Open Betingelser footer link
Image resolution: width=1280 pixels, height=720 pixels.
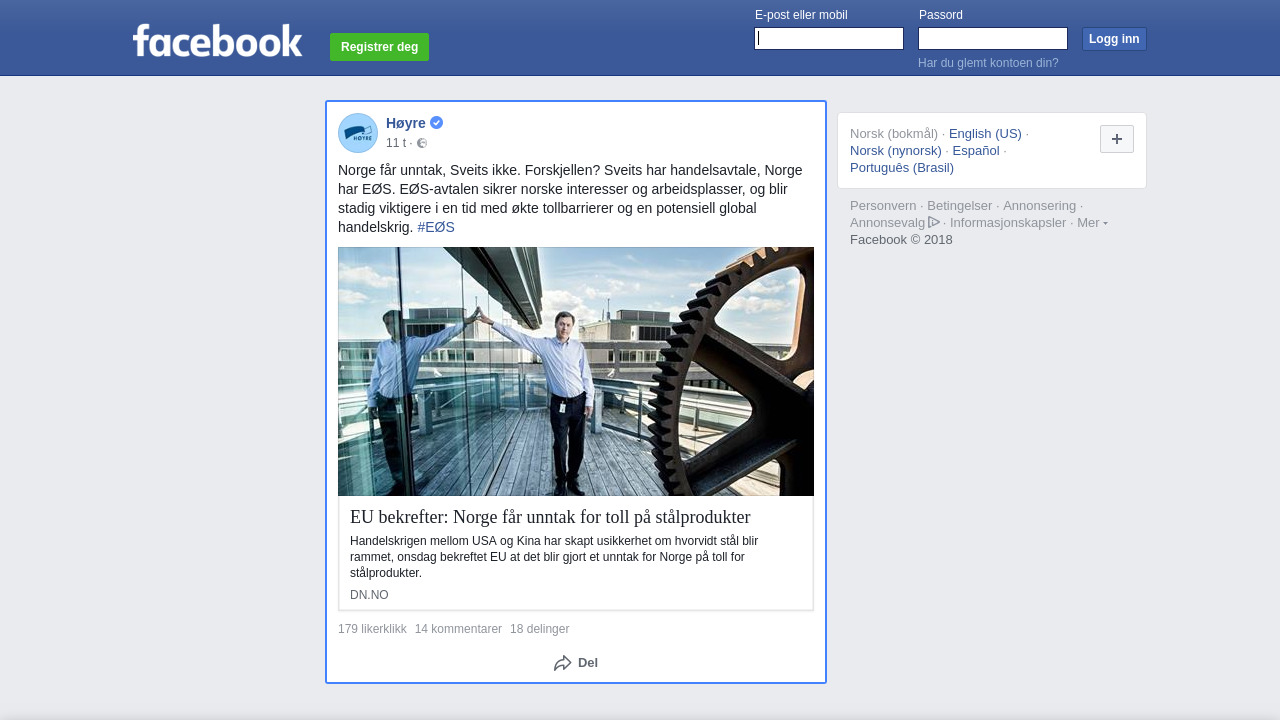pyautogui.click(x=960, y=206)
